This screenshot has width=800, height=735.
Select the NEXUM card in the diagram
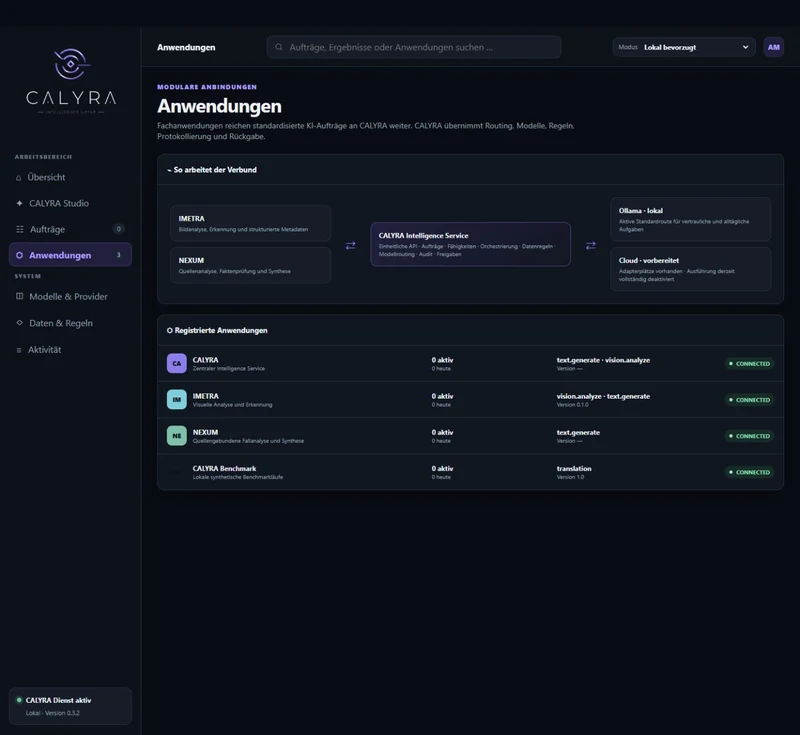pos(251,265)
